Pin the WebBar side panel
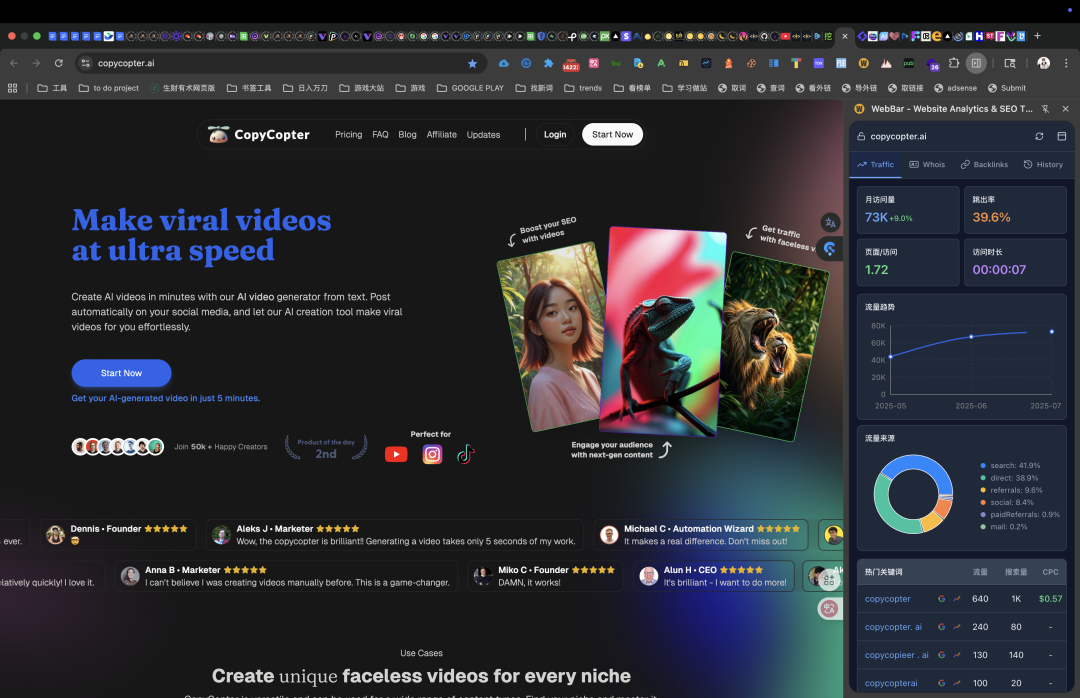The height and width of the screenshot is (698, 1080). coord(1046,109)
